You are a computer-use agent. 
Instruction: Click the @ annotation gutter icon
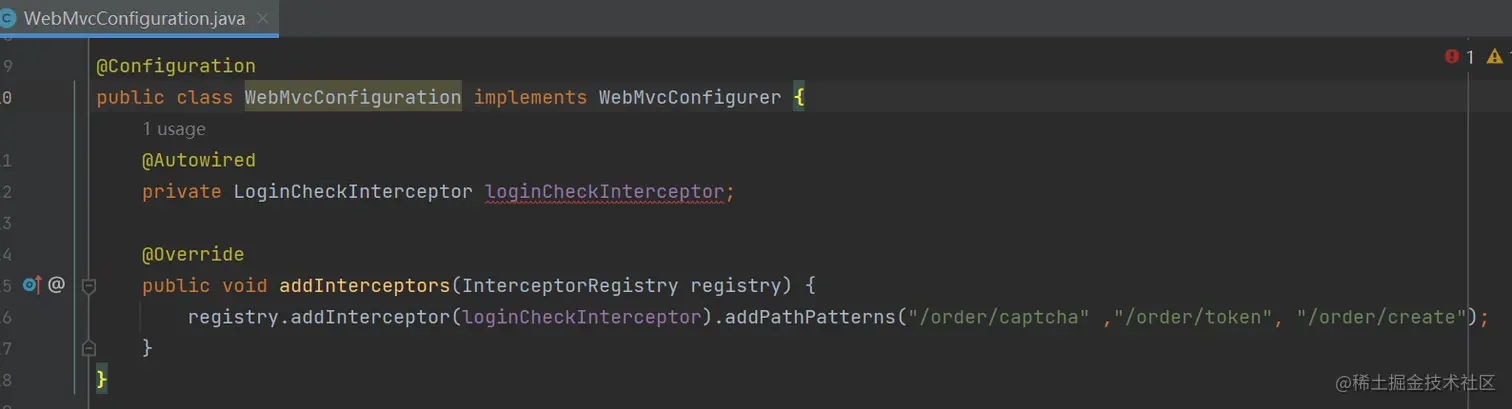[x=56, y=285]
